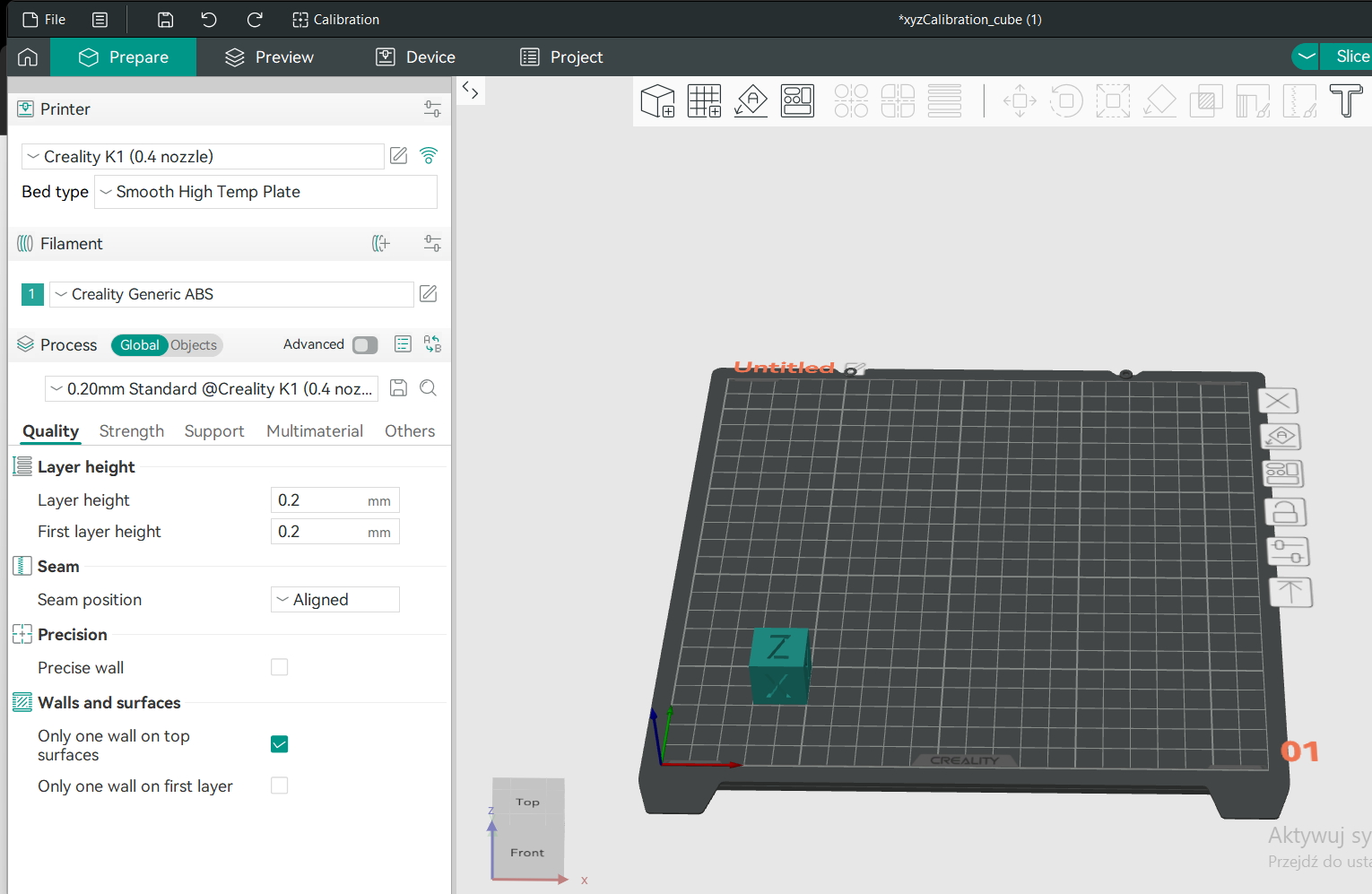This screenshot has width=1372, height=894.
Task: Click the Add plate icon
Action: (x=704, y=101)
